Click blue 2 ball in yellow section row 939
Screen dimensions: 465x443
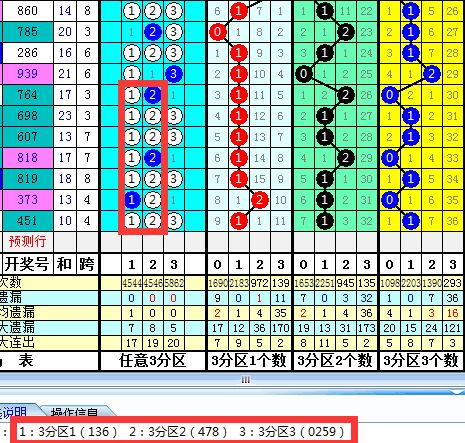tap(431, 74)
